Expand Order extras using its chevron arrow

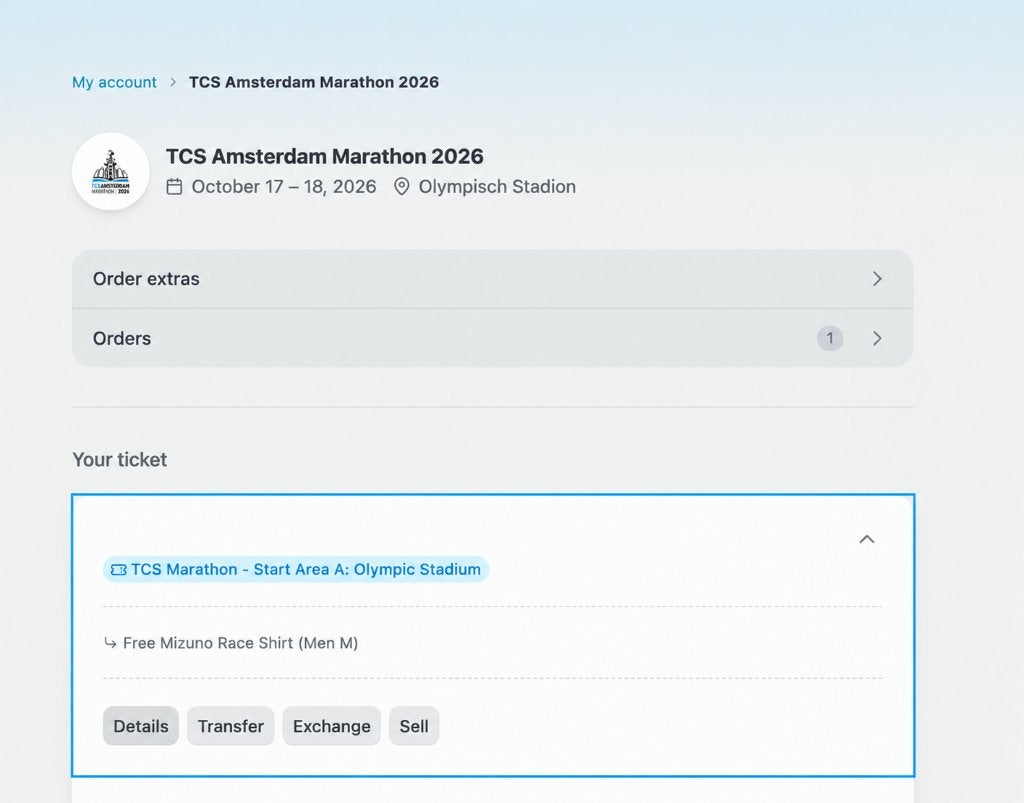877,279
